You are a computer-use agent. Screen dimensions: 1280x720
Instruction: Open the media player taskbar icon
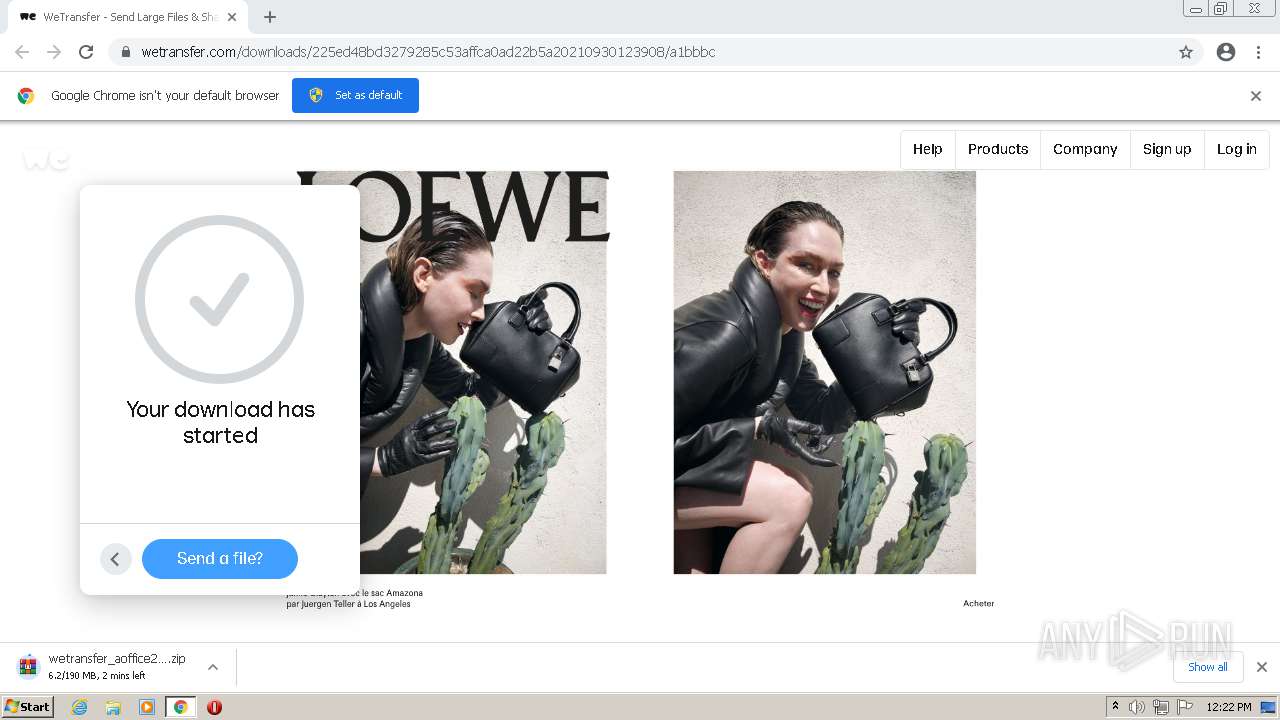[x=147, y=707]
